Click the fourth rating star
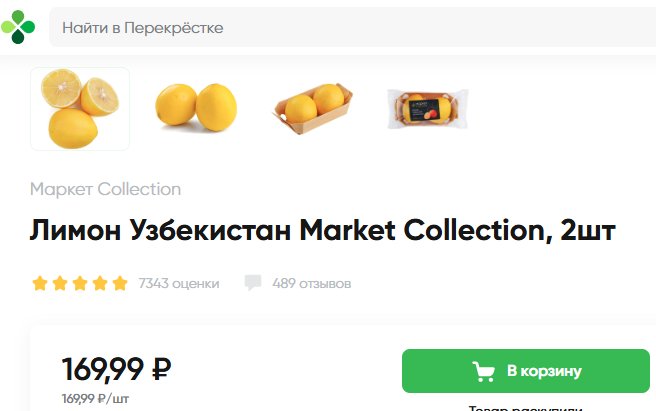 coord(100,283)
